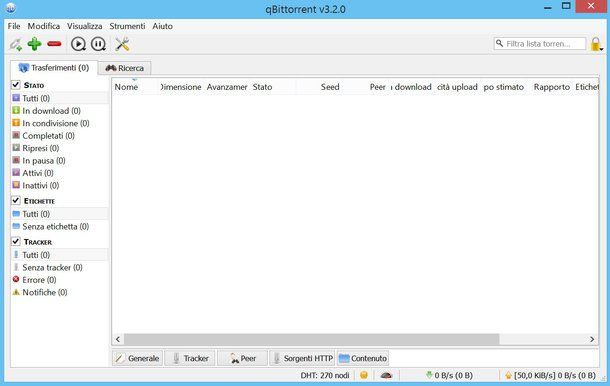Open the Aiuto menu
This screenshot has width=610, height=386.
point(162,26)
